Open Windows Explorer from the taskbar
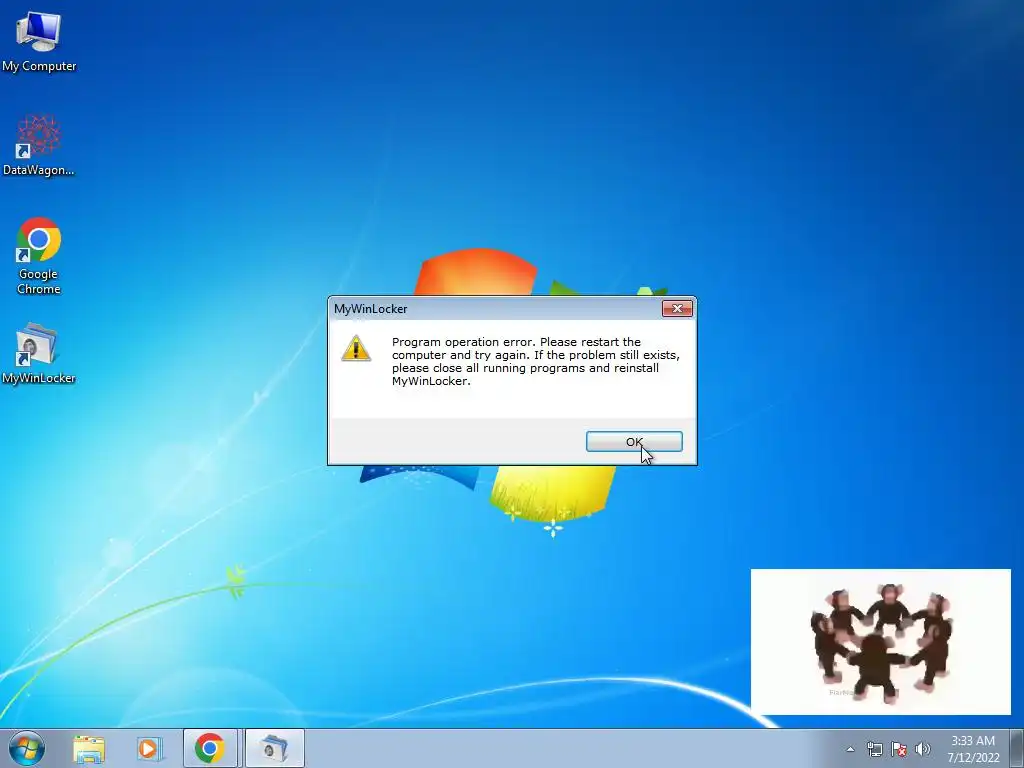Image resolution: width=1024 pixels, height=768 pixels. [x=89, y=749]
